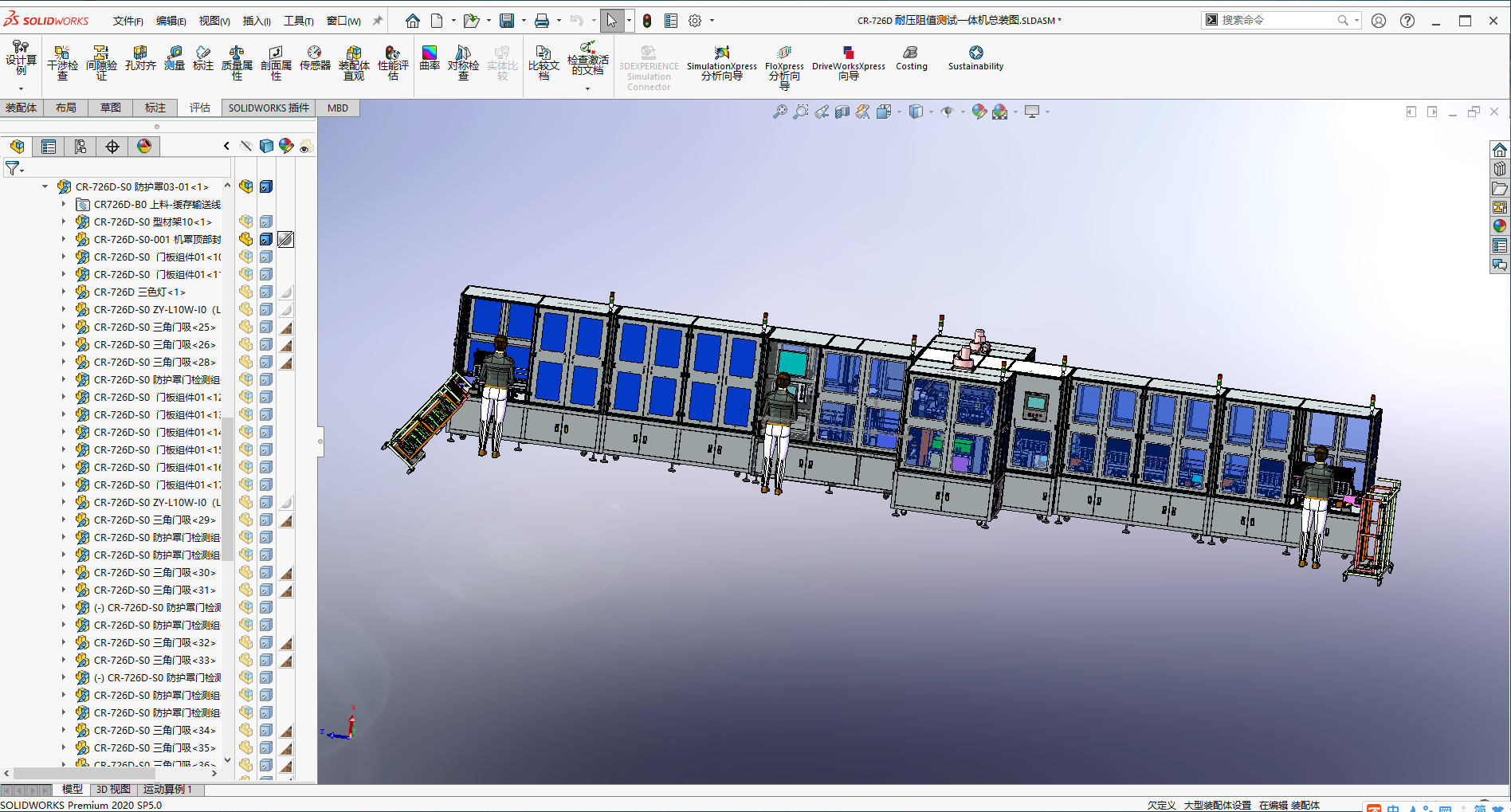1511x812 pixels.
Task: Open the View (视图) menu
Action: (214, 21)
